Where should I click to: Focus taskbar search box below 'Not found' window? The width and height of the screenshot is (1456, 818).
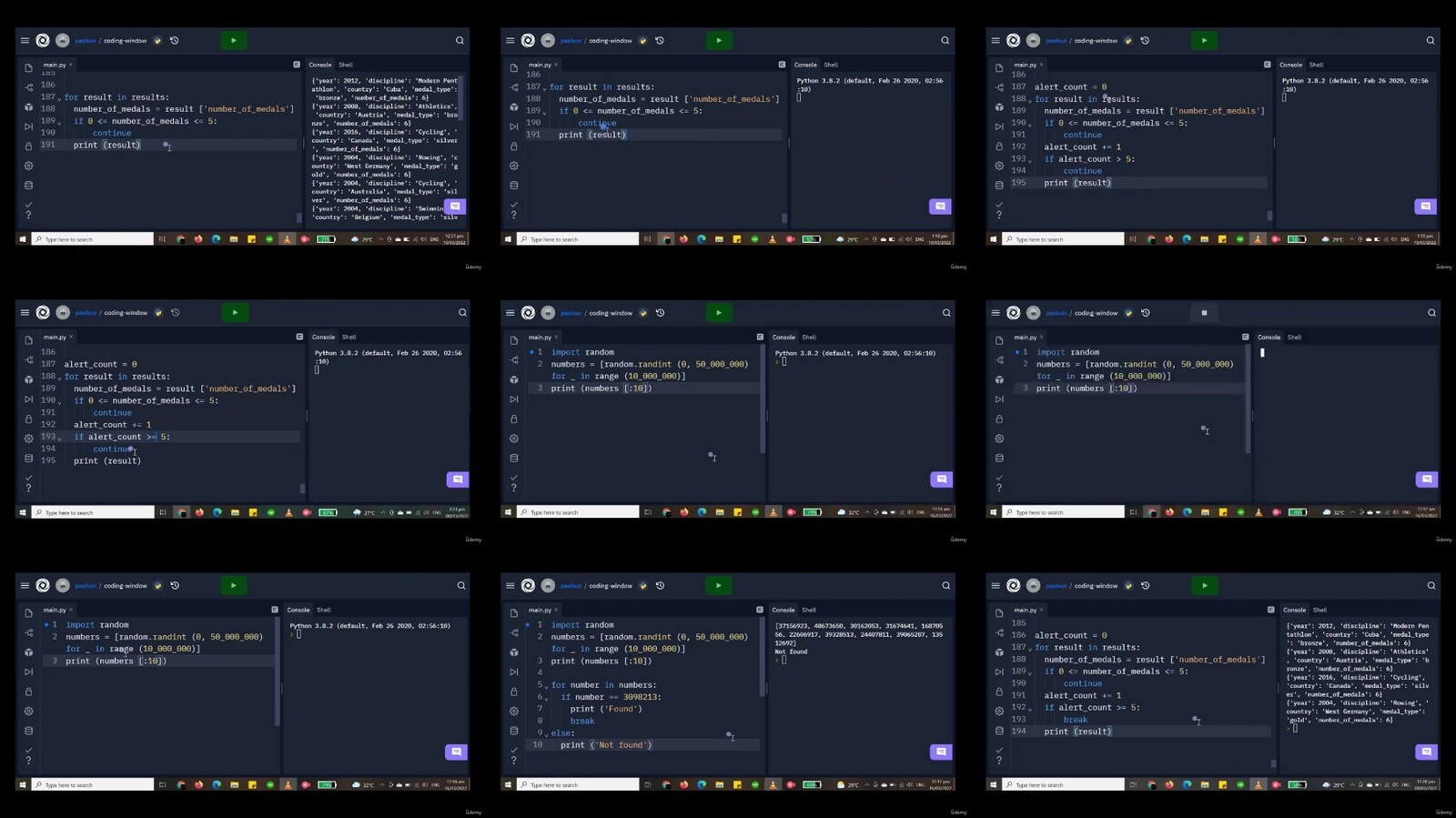(578, 784)
